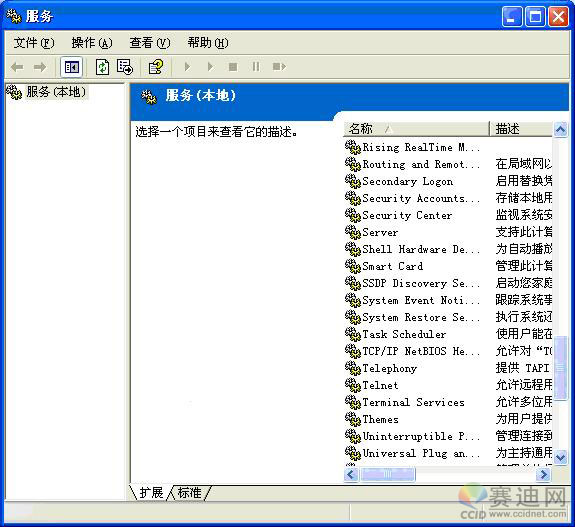Click the Export List toolbar icon
This screenshot has height=527, width=575.
coord(125,67)
